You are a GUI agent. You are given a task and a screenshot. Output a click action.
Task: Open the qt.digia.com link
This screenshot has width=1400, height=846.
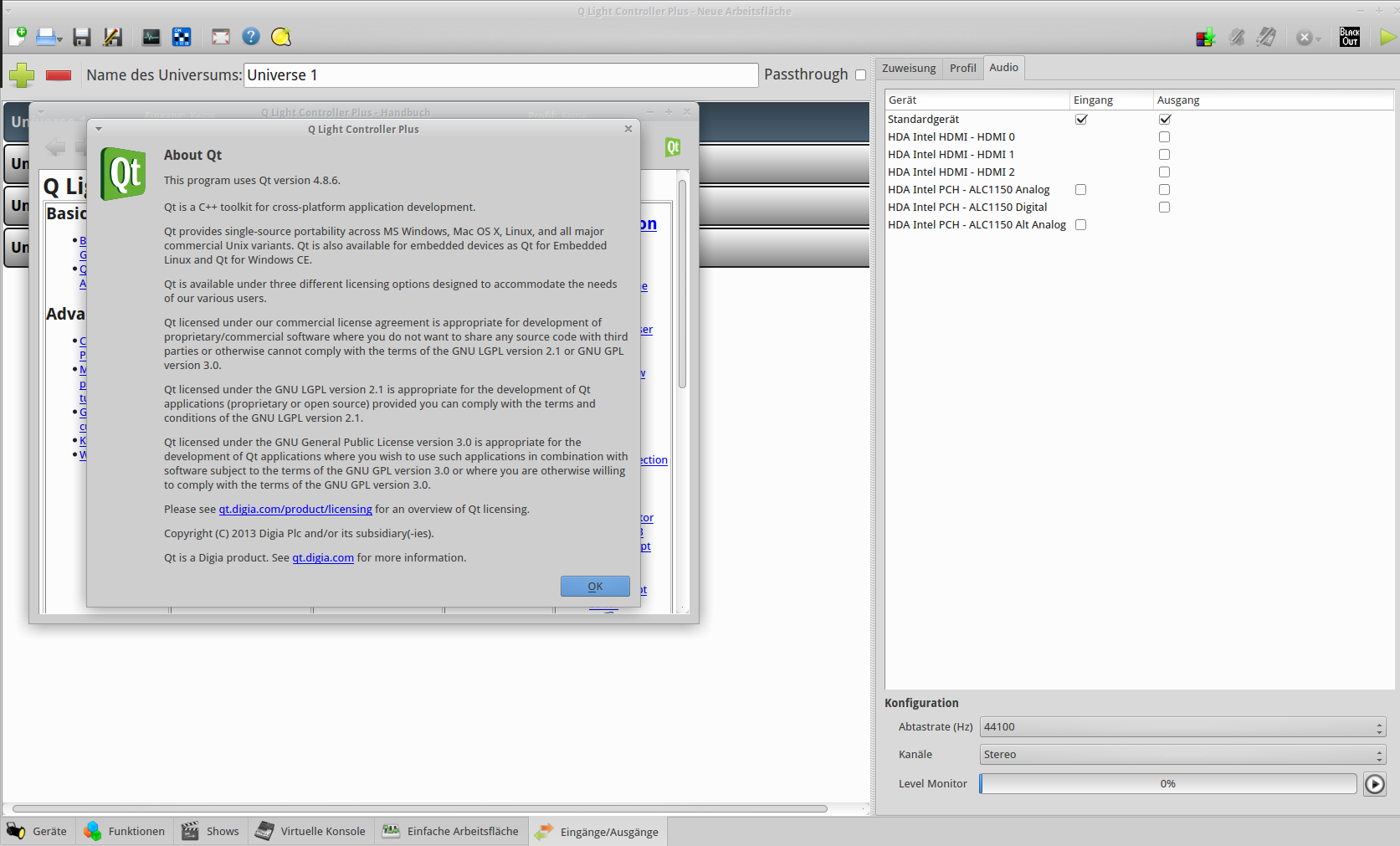coord(323,558)
